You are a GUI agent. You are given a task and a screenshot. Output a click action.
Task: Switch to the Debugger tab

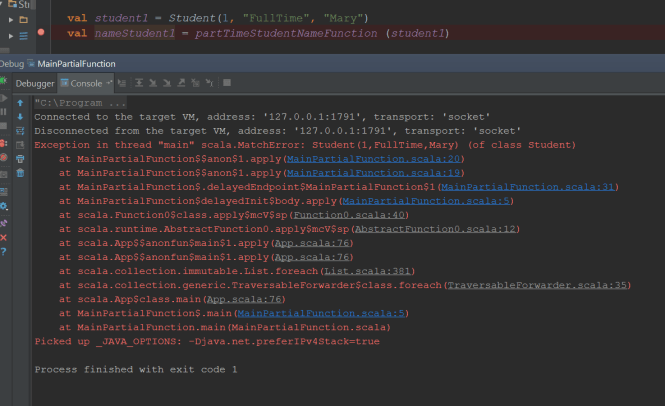click(x=35, y=84)
